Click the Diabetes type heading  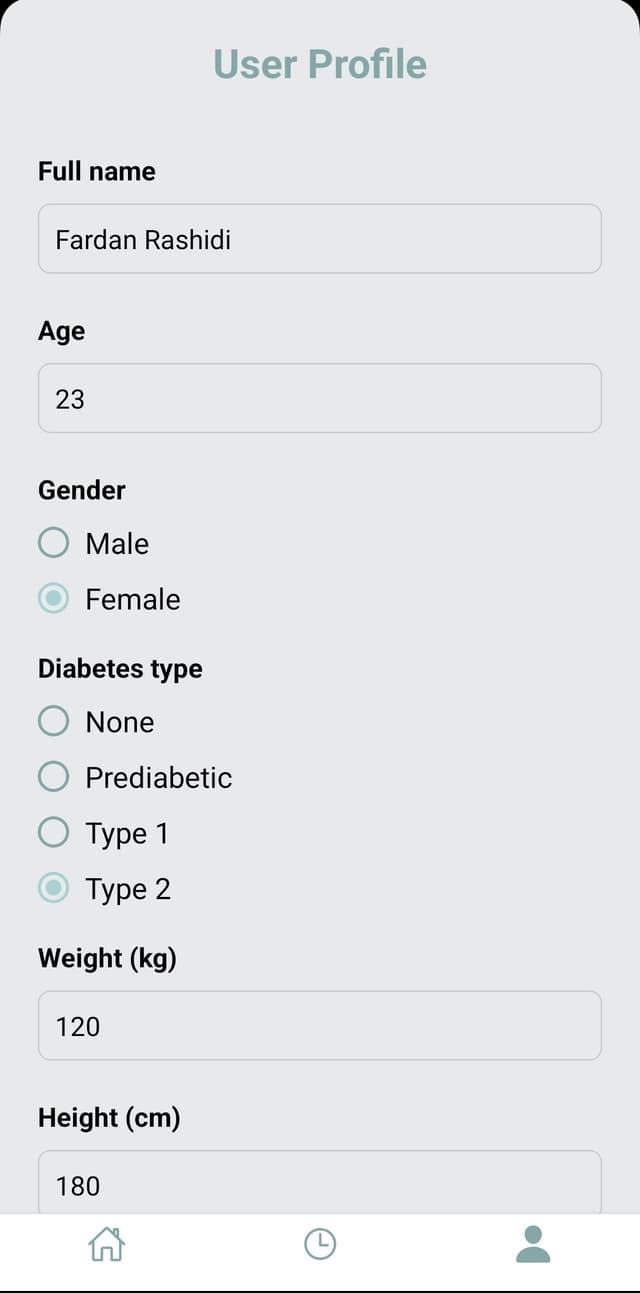pos(120,669)
